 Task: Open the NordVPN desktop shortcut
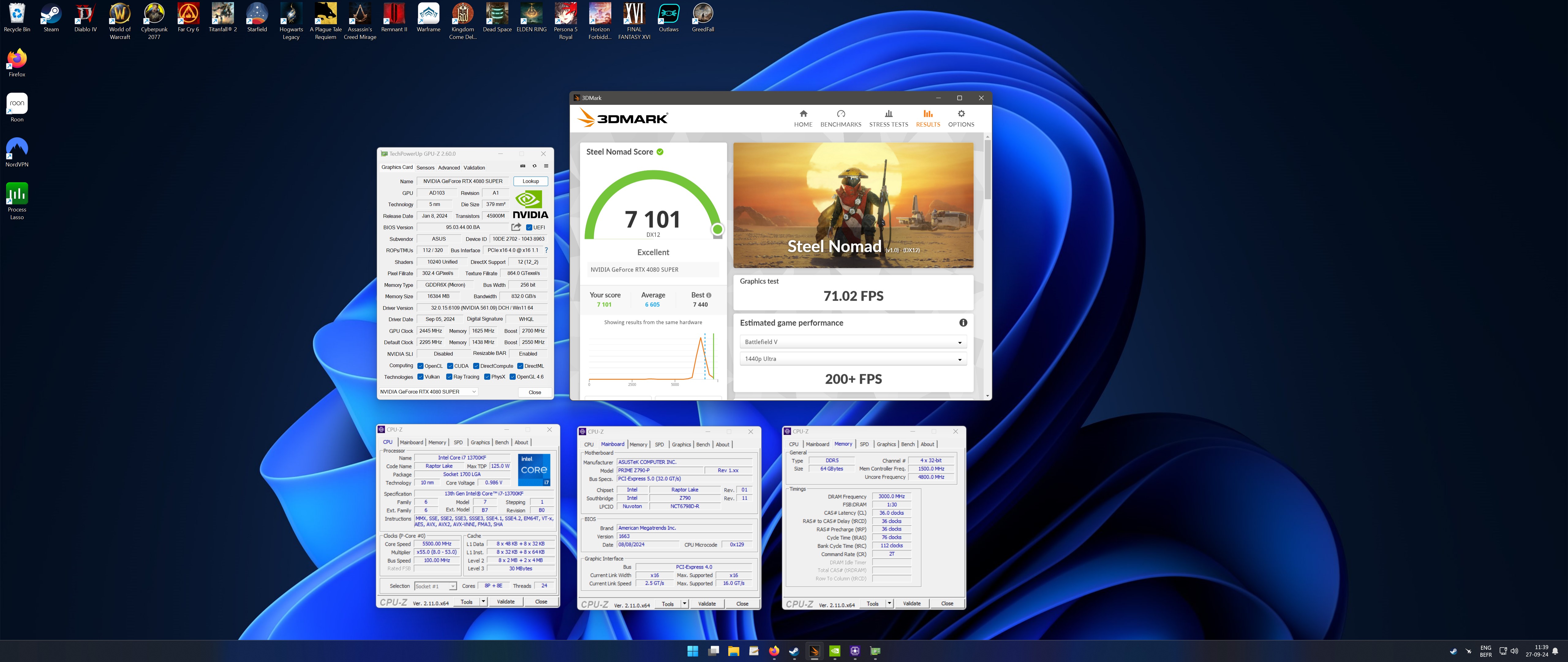pos(17,153)
